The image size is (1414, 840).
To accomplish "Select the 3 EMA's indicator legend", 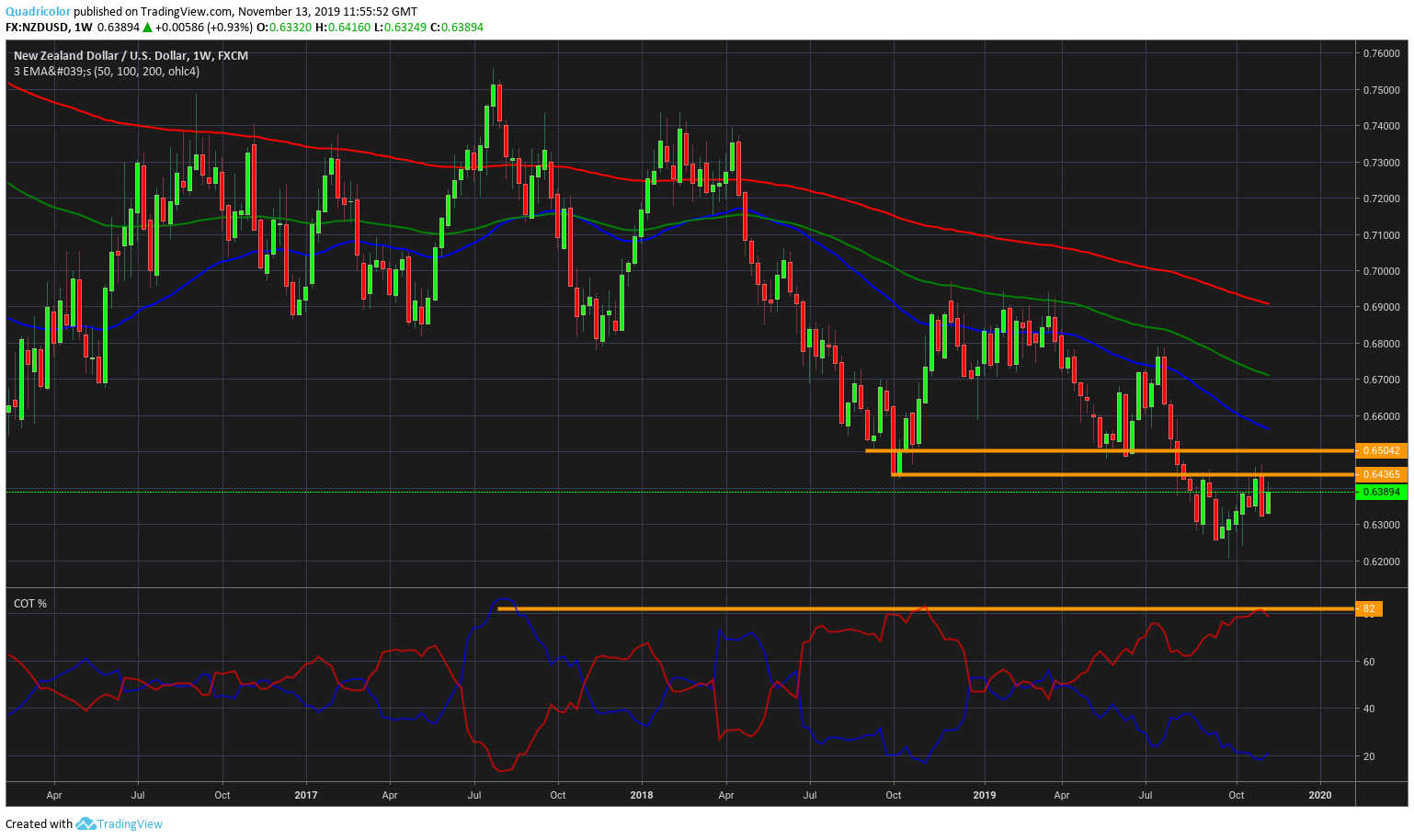I will pos(107,71).
